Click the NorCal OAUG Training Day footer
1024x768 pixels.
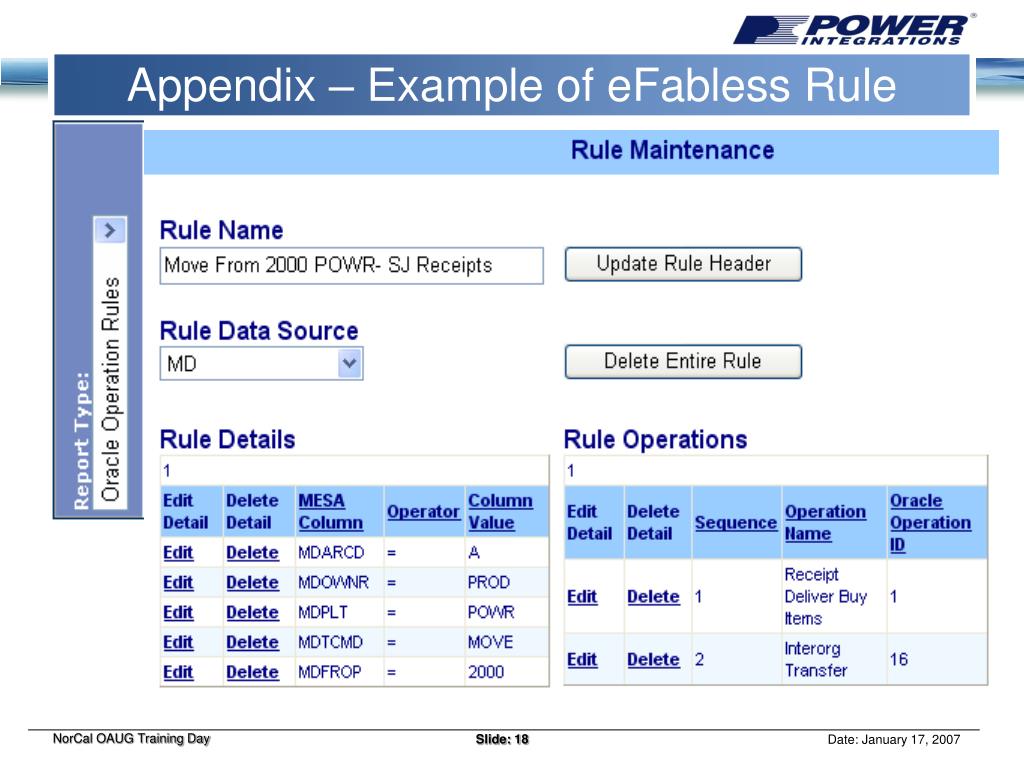click(x=131, y=739)
